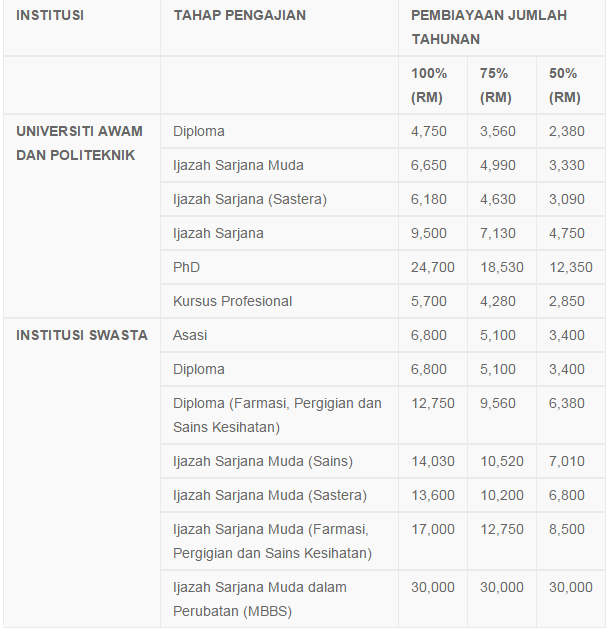Click the Ijazah Sarjana (Sastera) label
The height and width of the screenshot is (634, 612).
[x=249, y=199]
